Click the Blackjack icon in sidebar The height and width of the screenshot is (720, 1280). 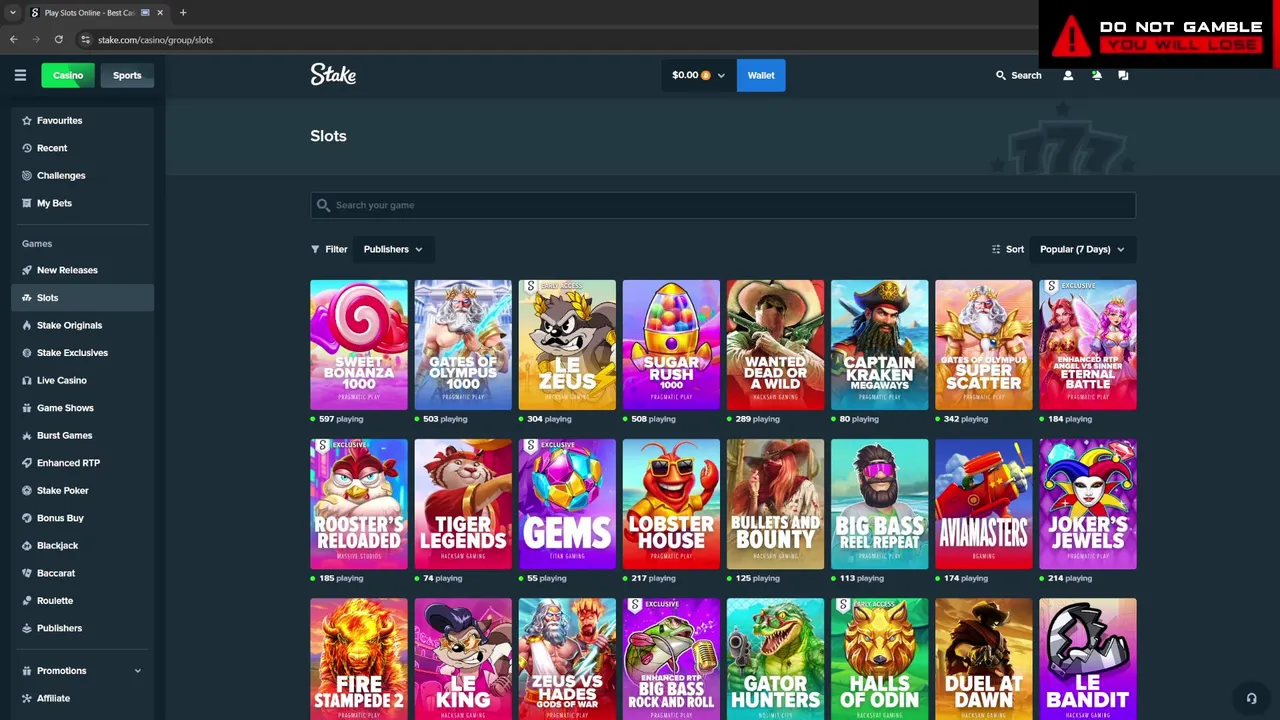[x=27, y=545]
